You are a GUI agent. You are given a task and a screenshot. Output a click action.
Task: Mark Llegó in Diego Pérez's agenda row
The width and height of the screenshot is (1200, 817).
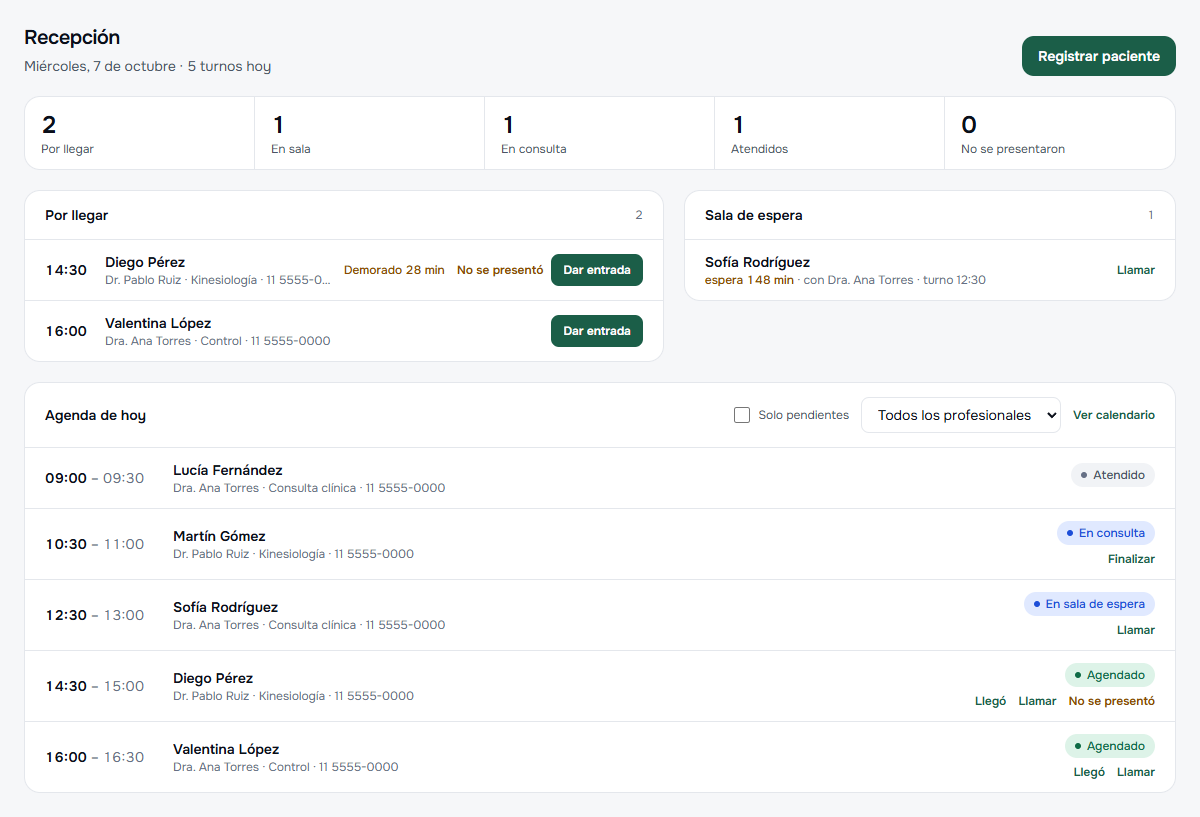pos(990,701)
